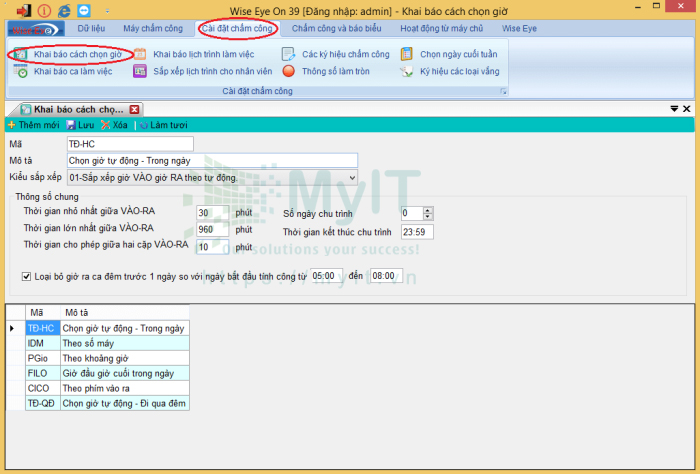Select the Khai báo cách chọ... document tab

[x=78, y=109]
